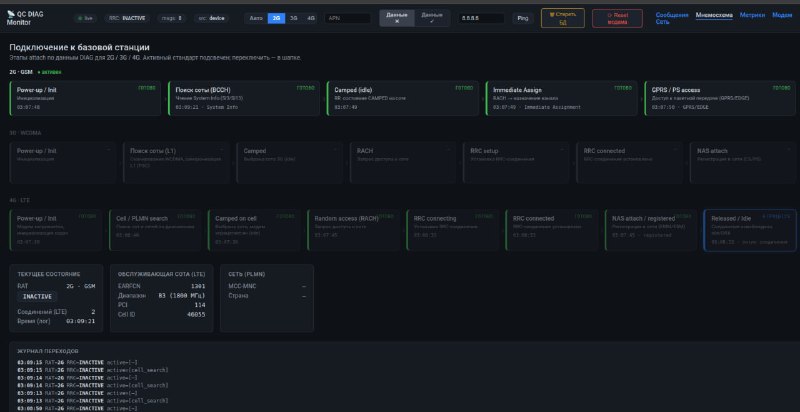
Task: Select the Auto network mode
Action: tap(256, 18)
